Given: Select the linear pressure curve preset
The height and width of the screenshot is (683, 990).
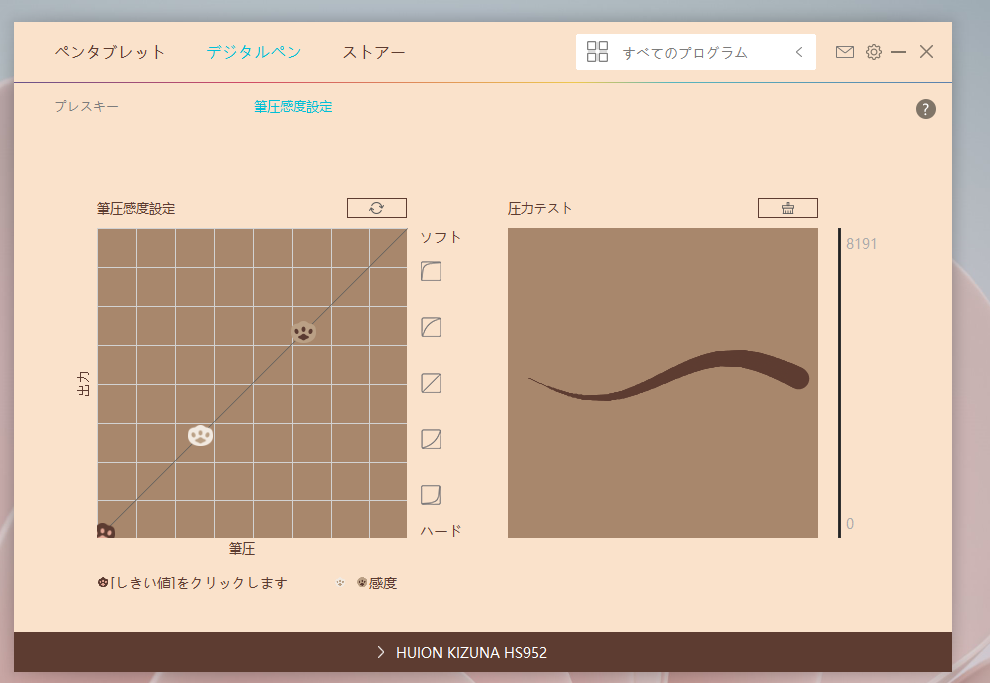Looking at the screenshot, I should click(431, 383).
